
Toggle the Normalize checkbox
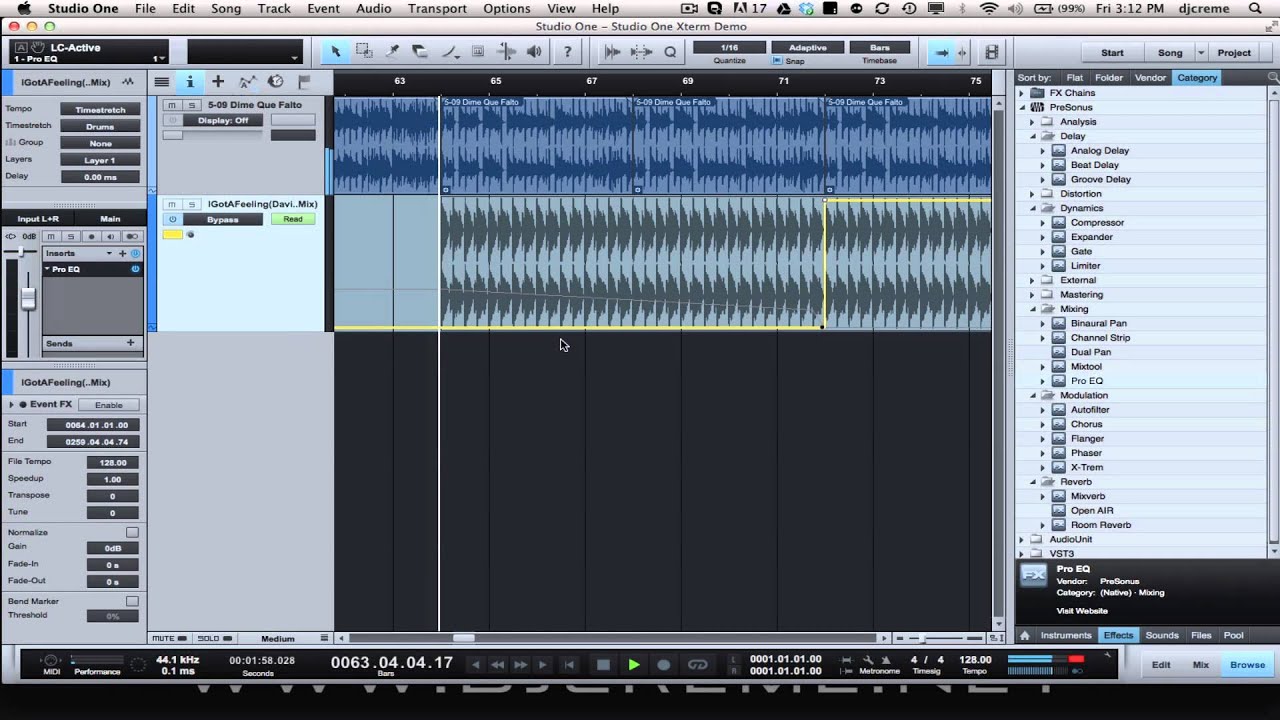132,532
